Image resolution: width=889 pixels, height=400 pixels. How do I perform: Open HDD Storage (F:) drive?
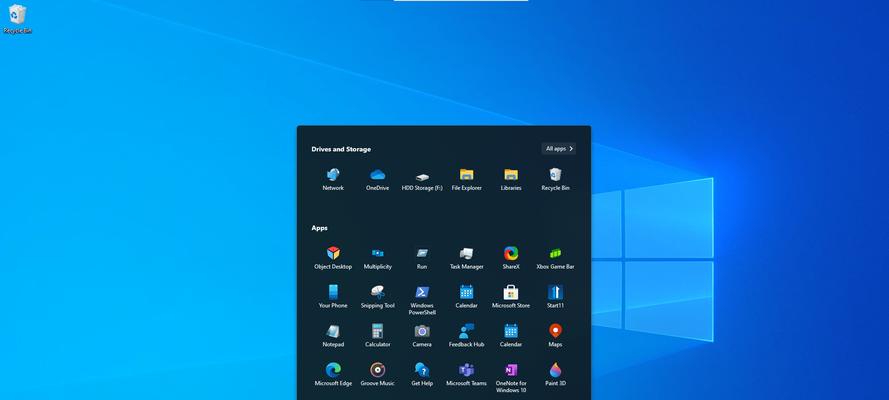click(x=422, y=180)
